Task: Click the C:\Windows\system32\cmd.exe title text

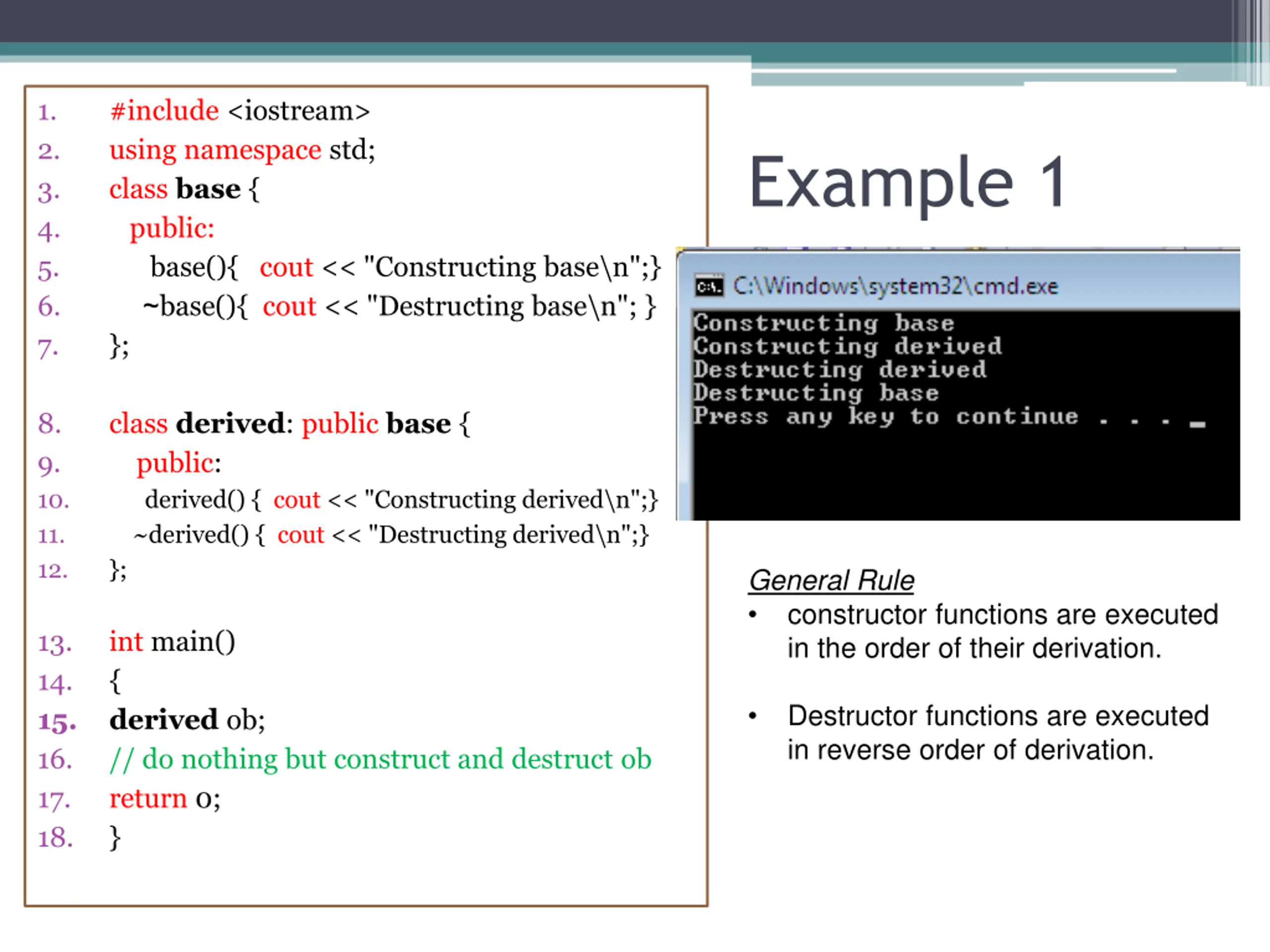Action: 895,286
